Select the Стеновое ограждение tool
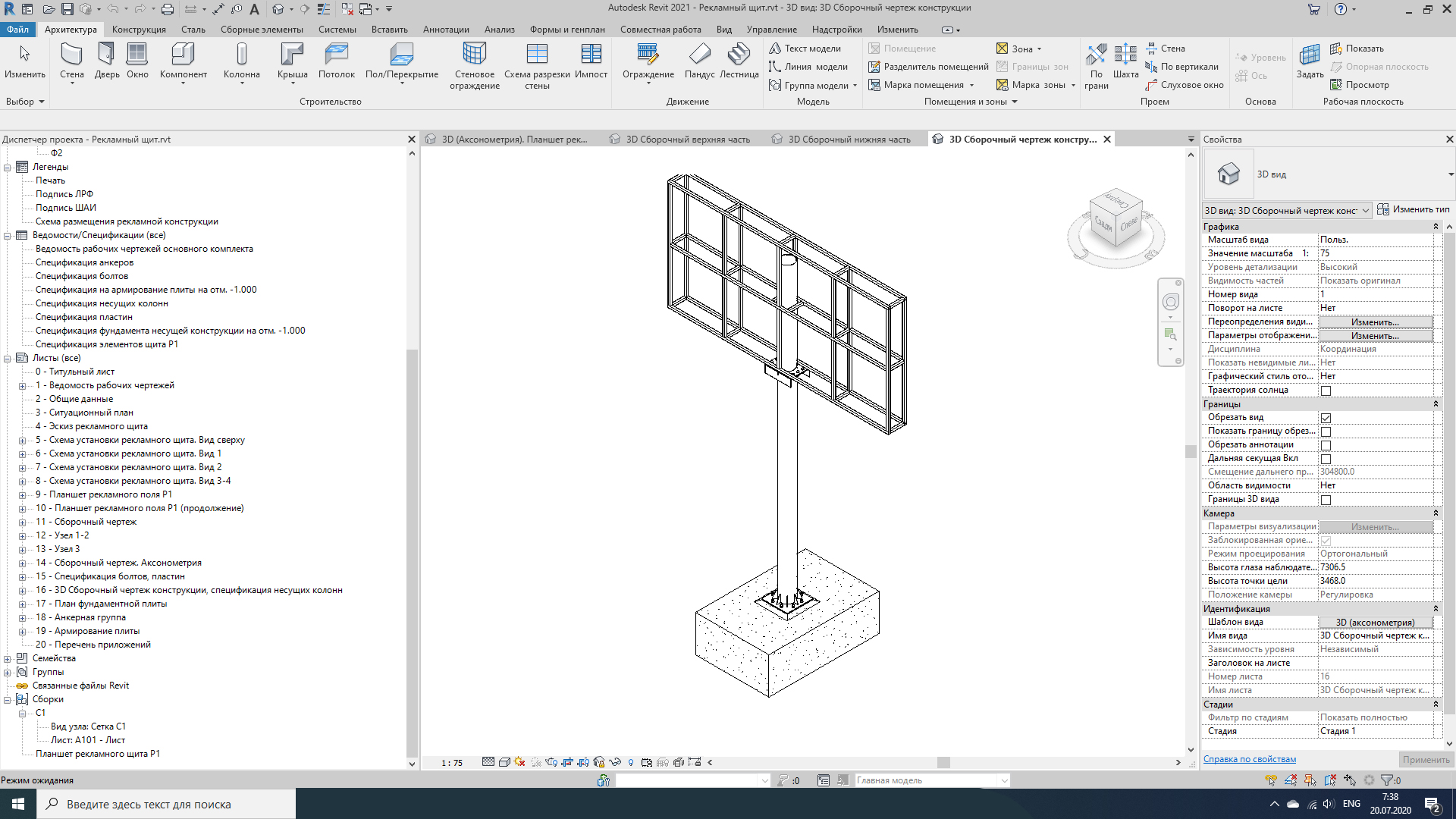Screen dimensions: 1456x819 pyautogui.click(x=475, y=66)
